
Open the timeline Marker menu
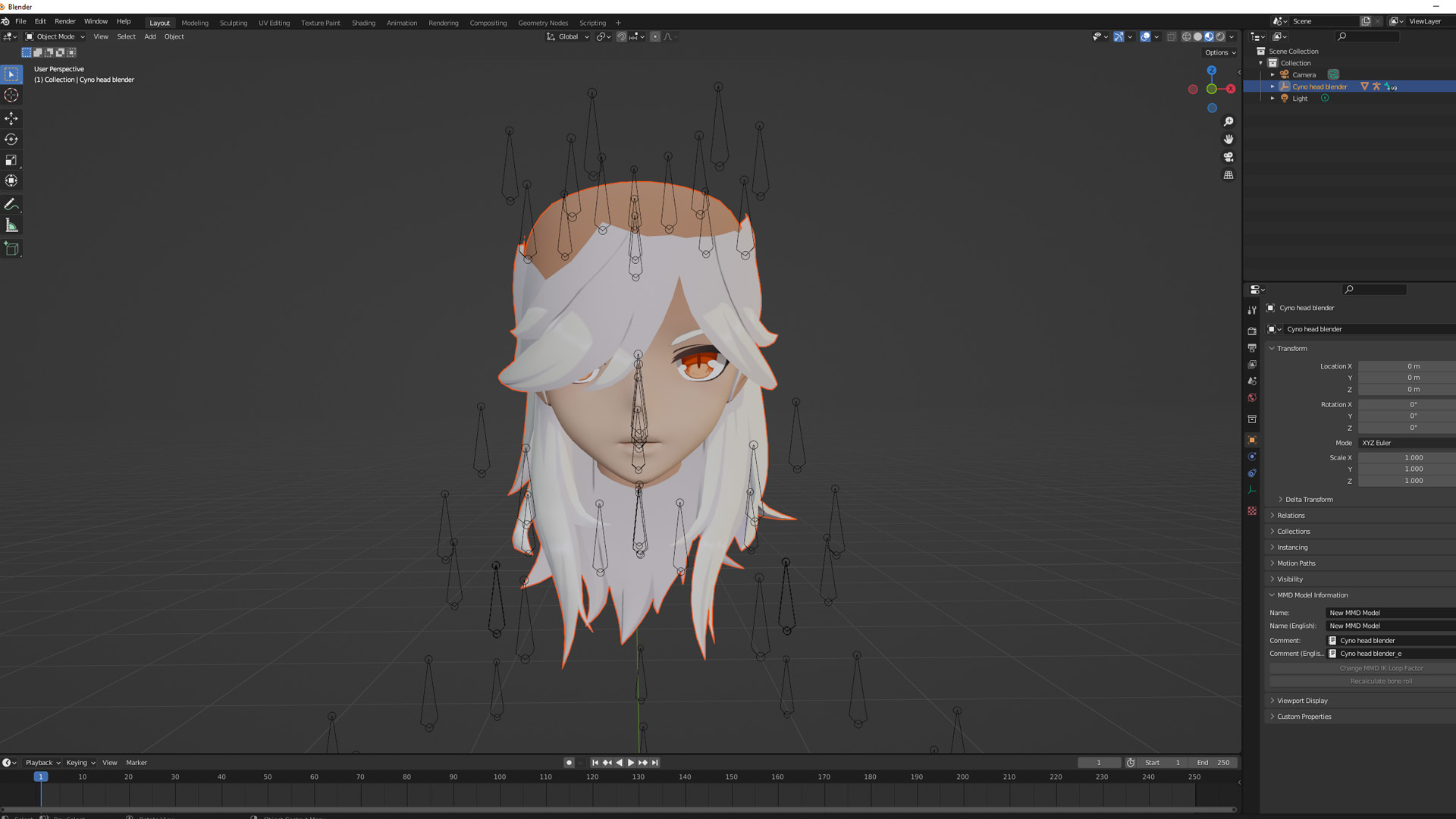pyautogui.click(x=136, y=763)
